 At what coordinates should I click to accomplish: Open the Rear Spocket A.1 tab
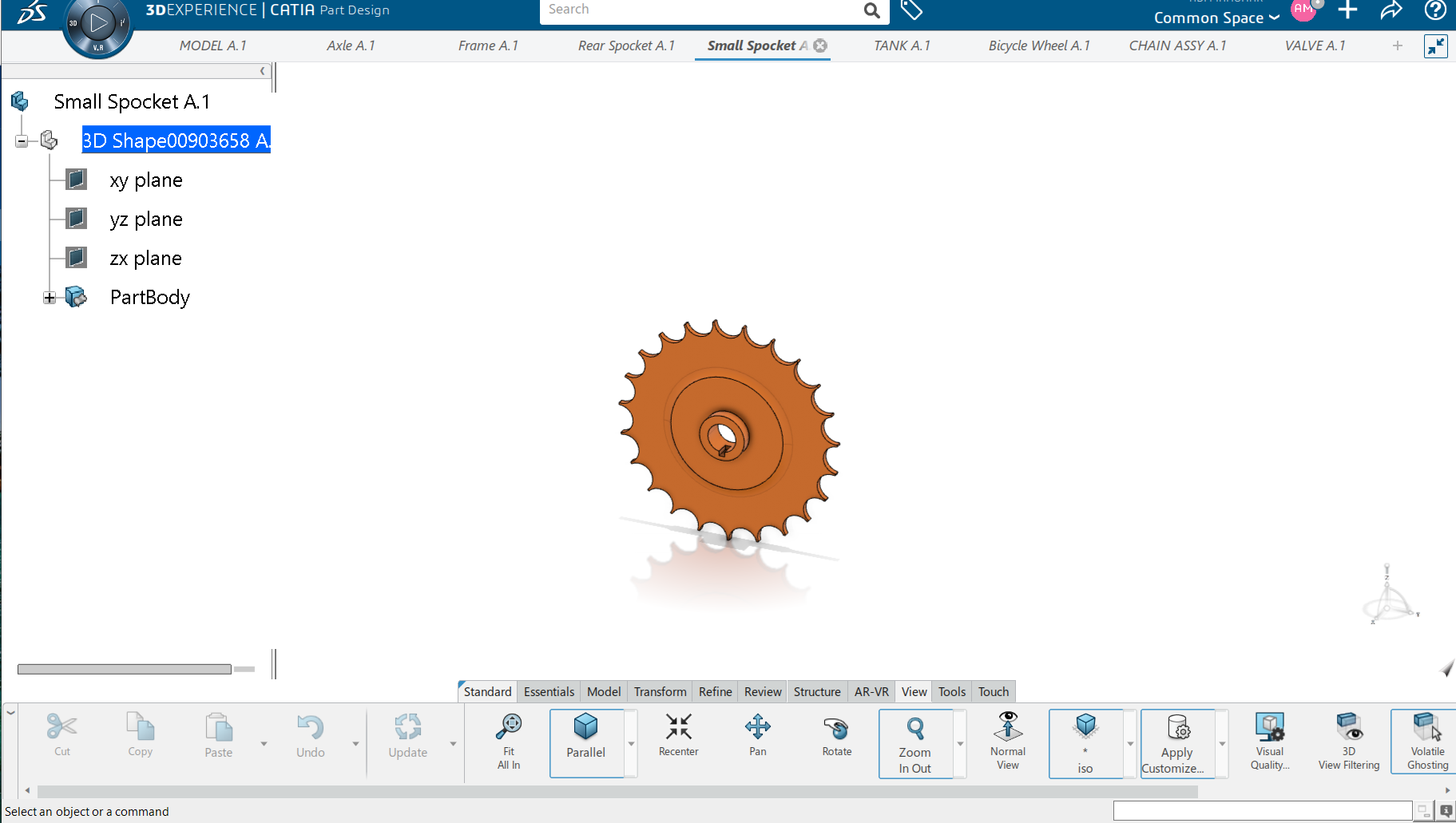[x=626, y=46]
